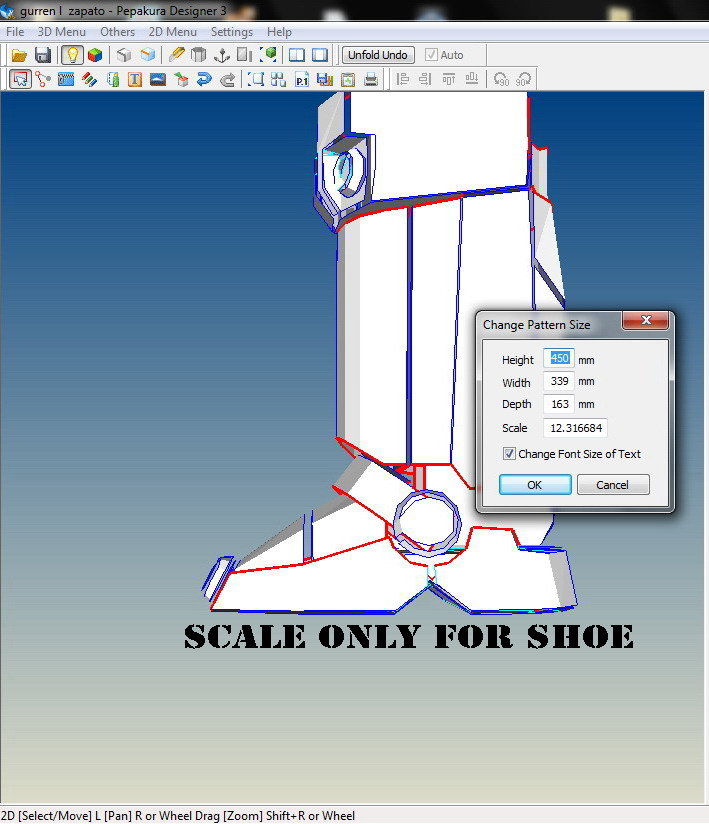Viewport: 709px width, 824px height.
Task: Open the 3D Menu
Action: (x=61, y=32)
